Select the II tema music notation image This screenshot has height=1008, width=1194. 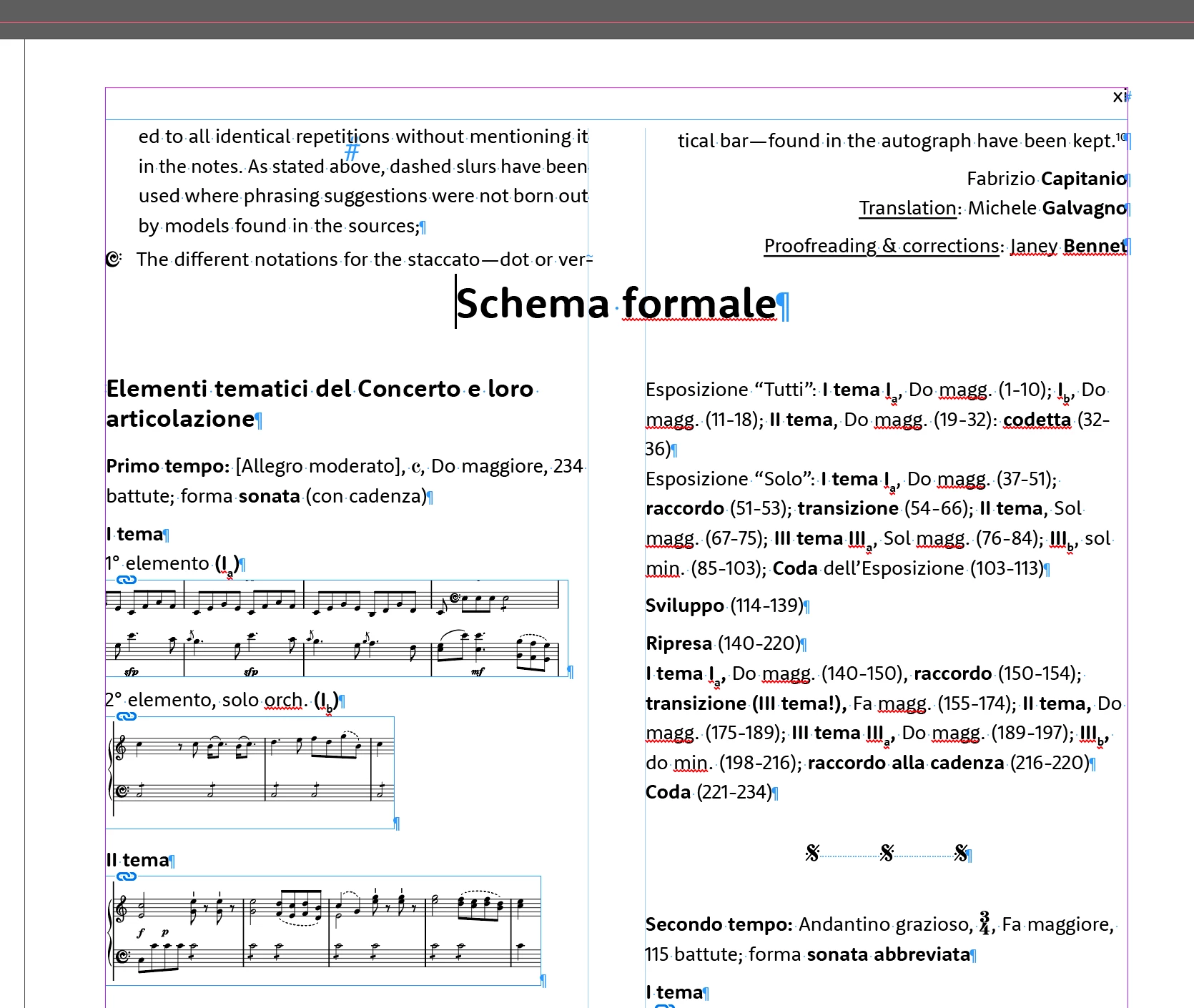tap(323, 931)
